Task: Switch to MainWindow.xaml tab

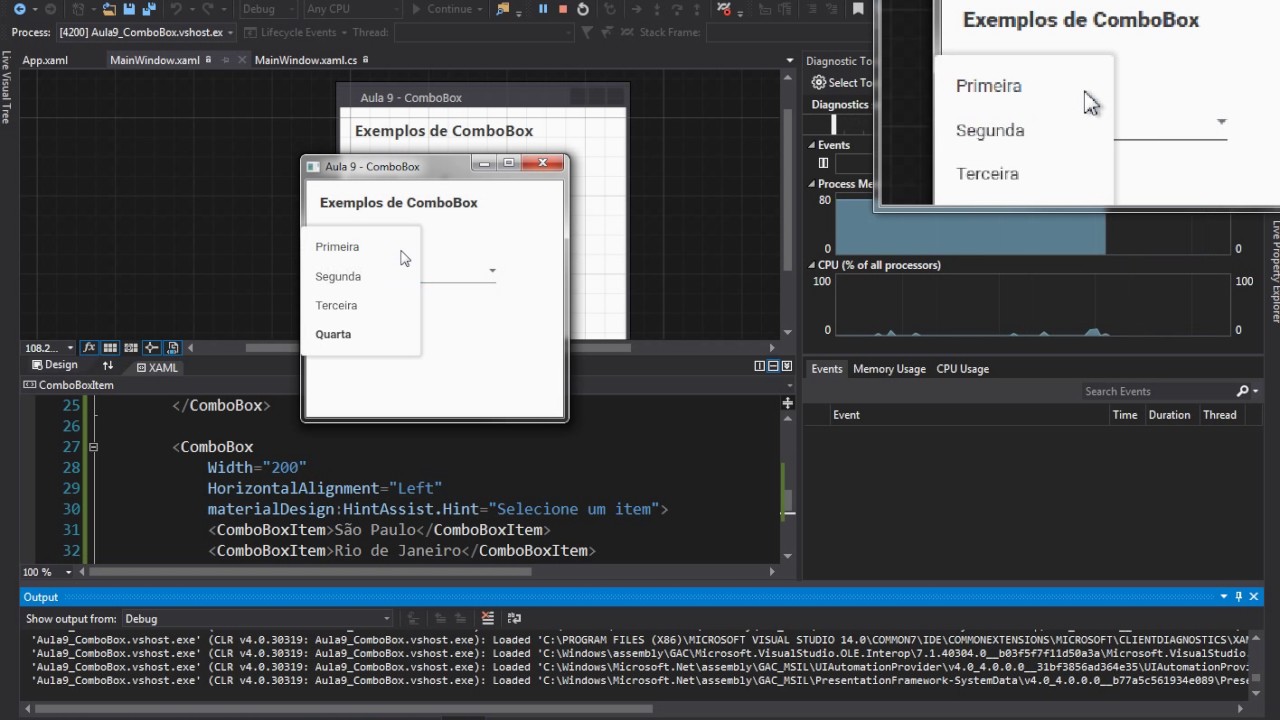Action: click(155, 60)
